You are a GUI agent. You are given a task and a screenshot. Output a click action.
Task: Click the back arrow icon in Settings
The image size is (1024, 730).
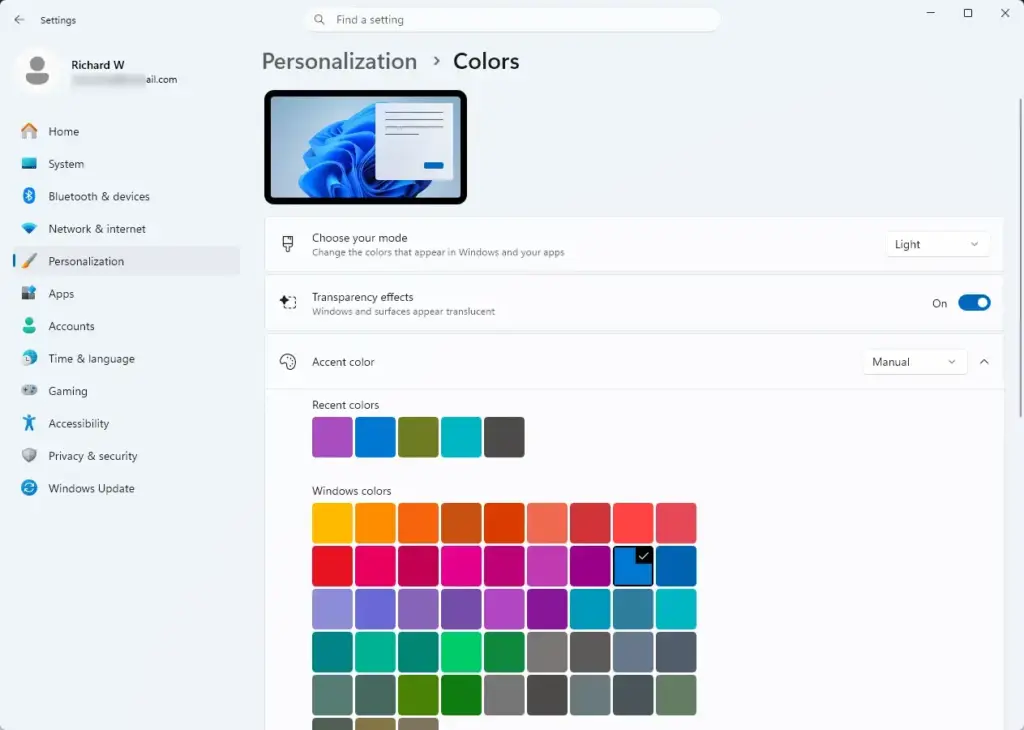point(19,20)
